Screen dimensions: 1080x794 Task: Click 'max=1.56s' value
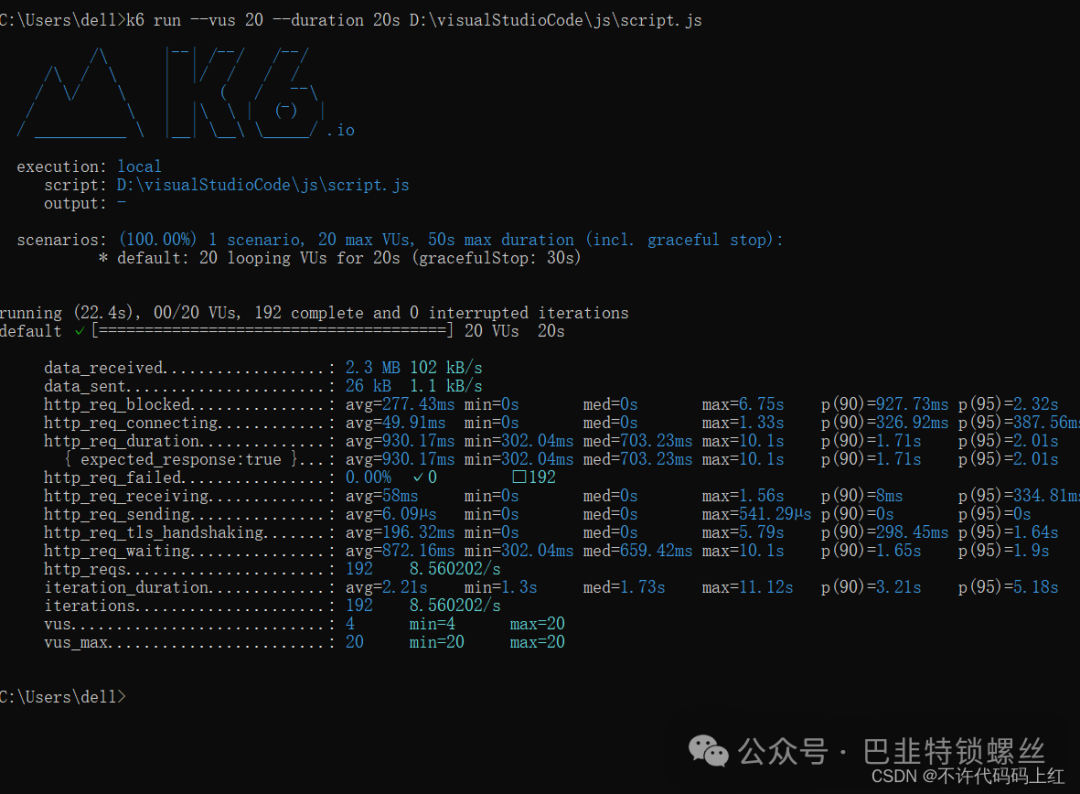[743, 496]
